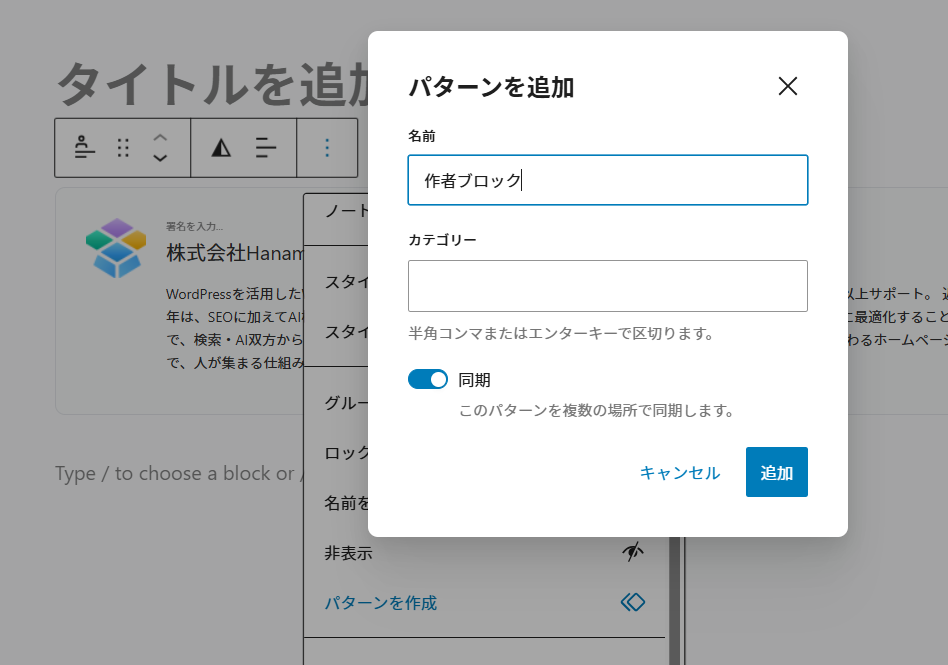Click the move up chevron arrow
Image resolution: width=948 pixels, height=665 pixels.
(x=160, y=138)
